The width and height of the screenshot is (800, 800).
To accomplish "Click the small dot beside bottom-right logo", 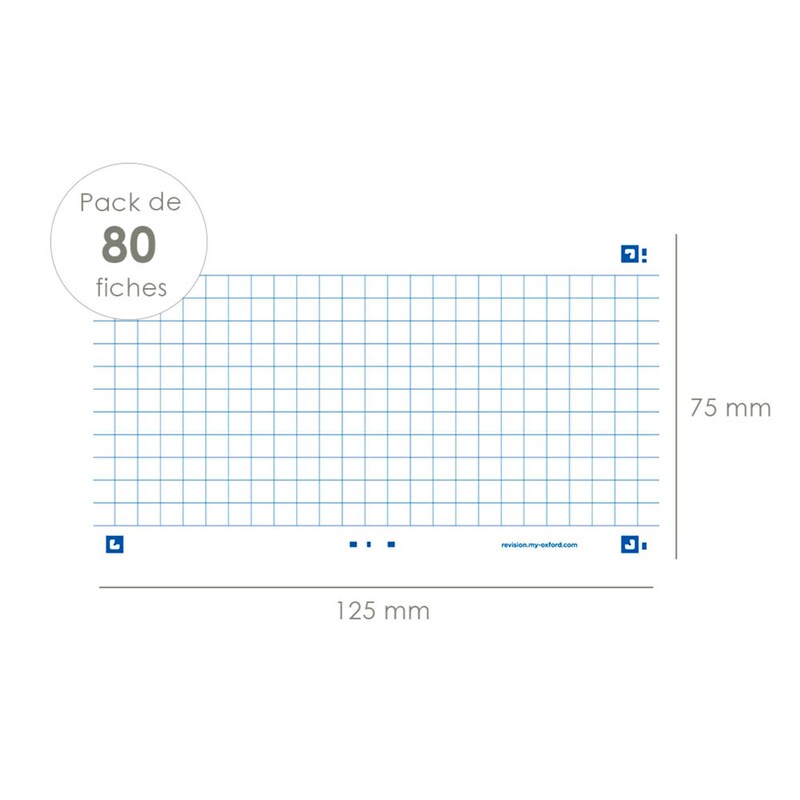I will (x=644, y=545).
